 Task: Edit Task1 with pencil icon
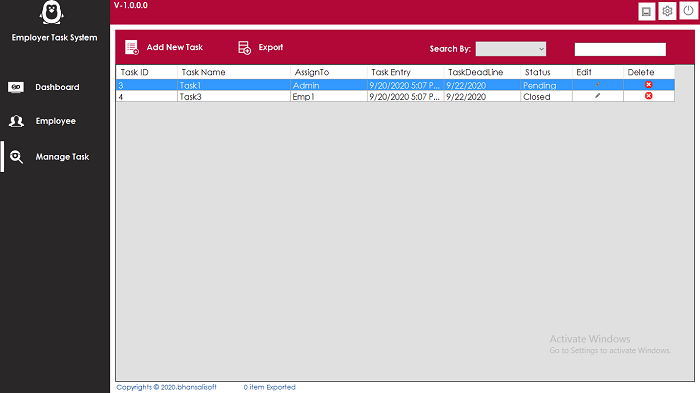(597, 85)
